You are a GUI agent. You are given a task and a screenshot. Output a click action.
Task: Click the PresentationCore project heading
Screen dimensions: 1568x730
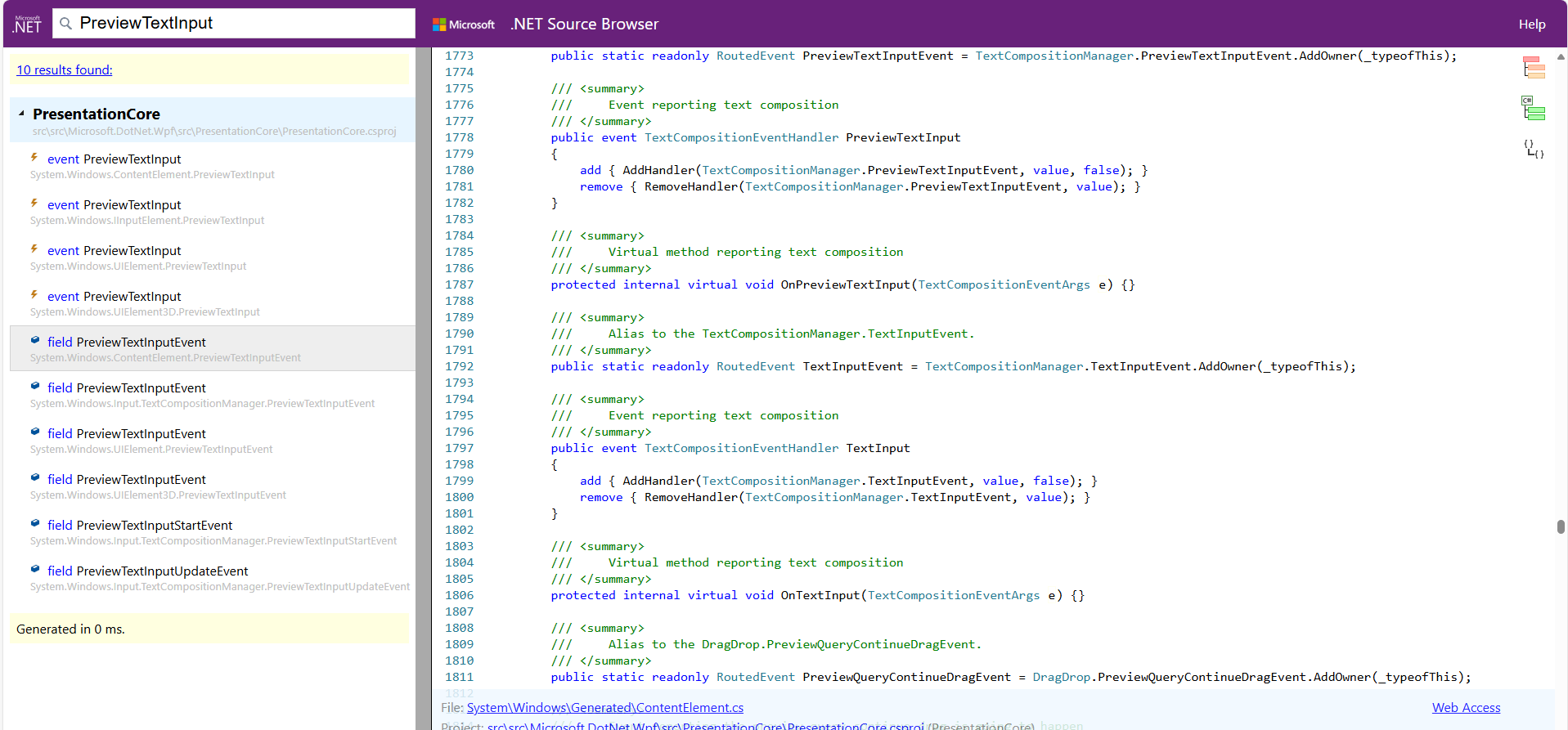97,114
